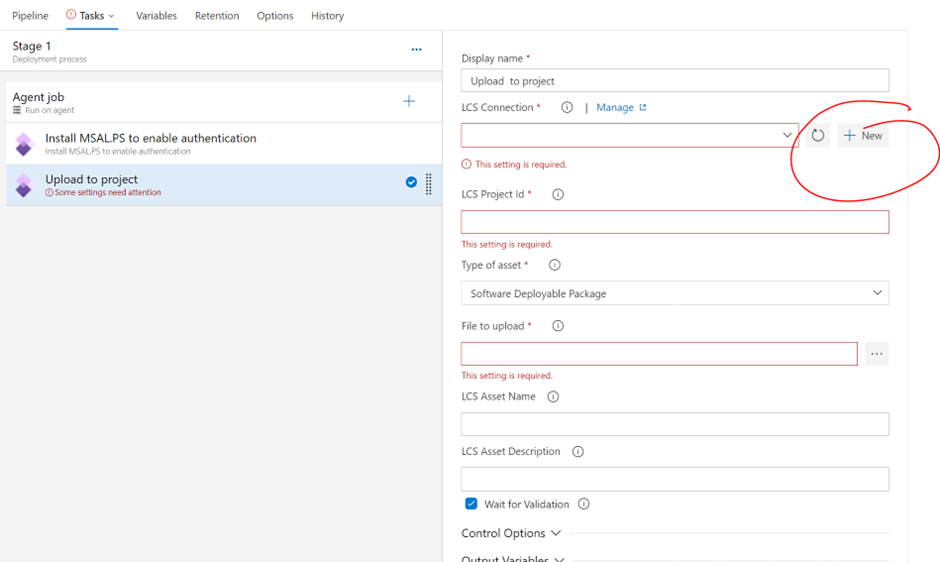Click the LCS Project Id input field
This screenshot has width=940, height=562.
(675, 222)
